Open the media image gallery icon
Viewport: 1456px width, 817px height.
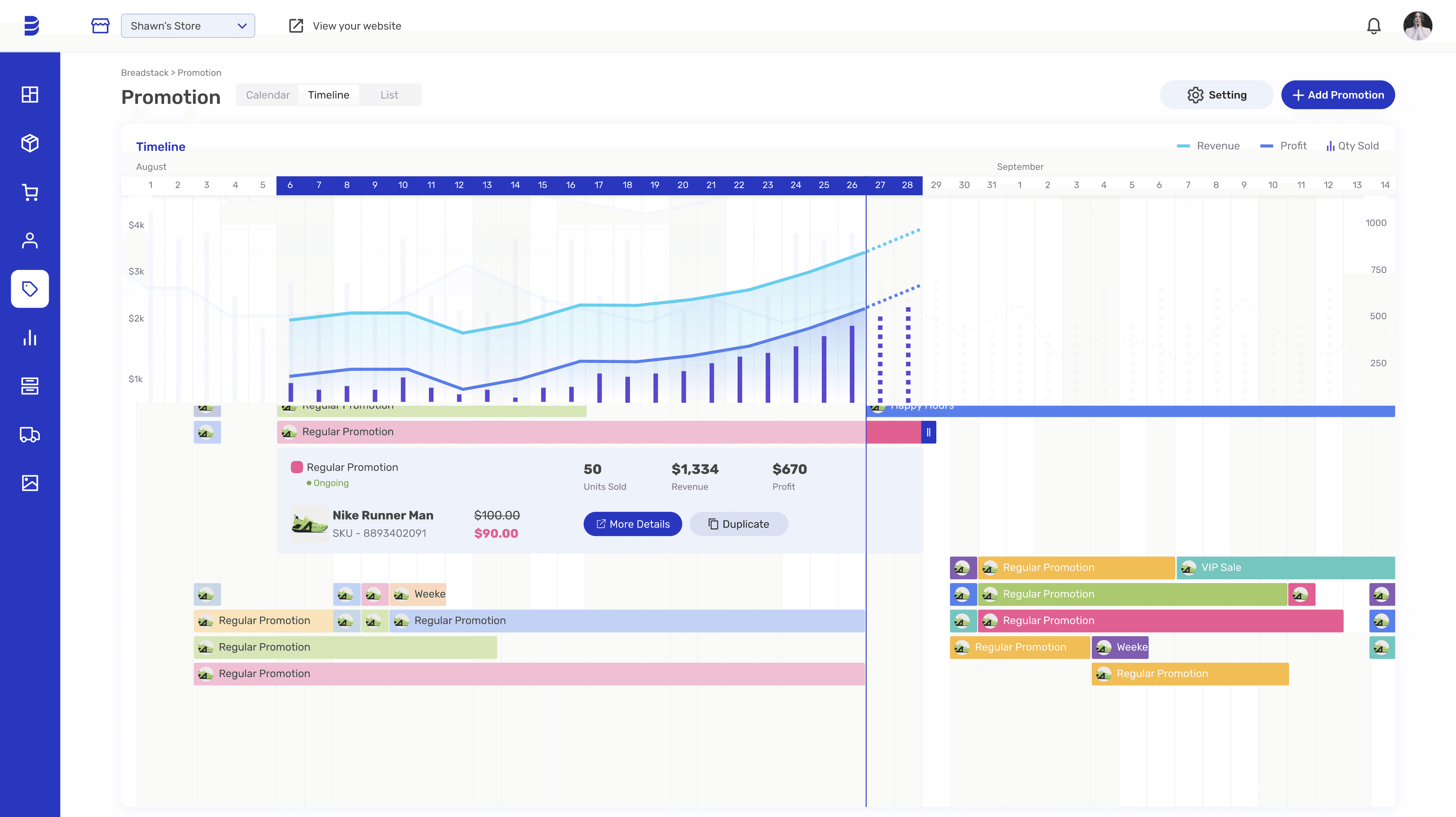pyautogui.click(x=30, y=483)
